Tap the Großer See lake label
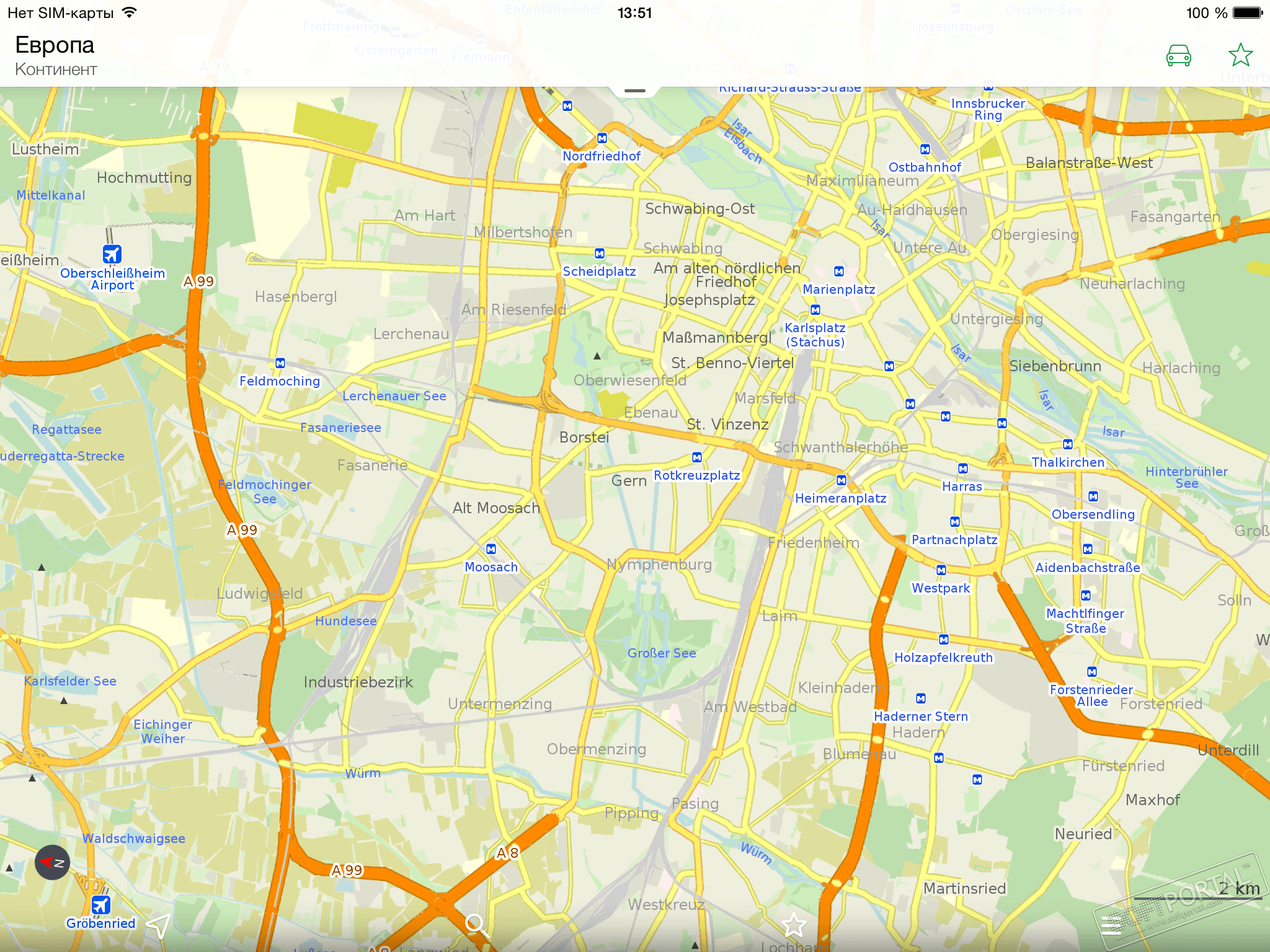1270x952 pixels. tap(662, 653)
